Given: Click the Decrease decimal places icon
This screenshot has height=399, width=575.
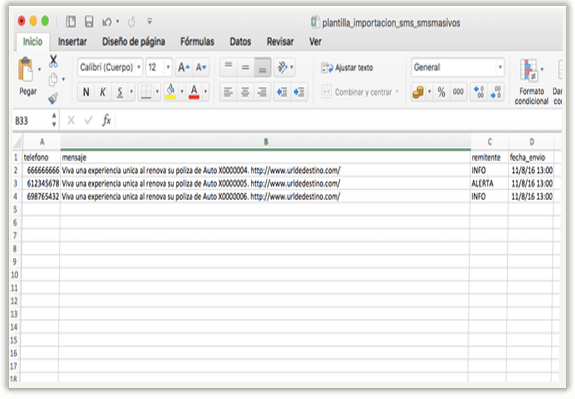Looking at the screenshot, I should [496, 92].
